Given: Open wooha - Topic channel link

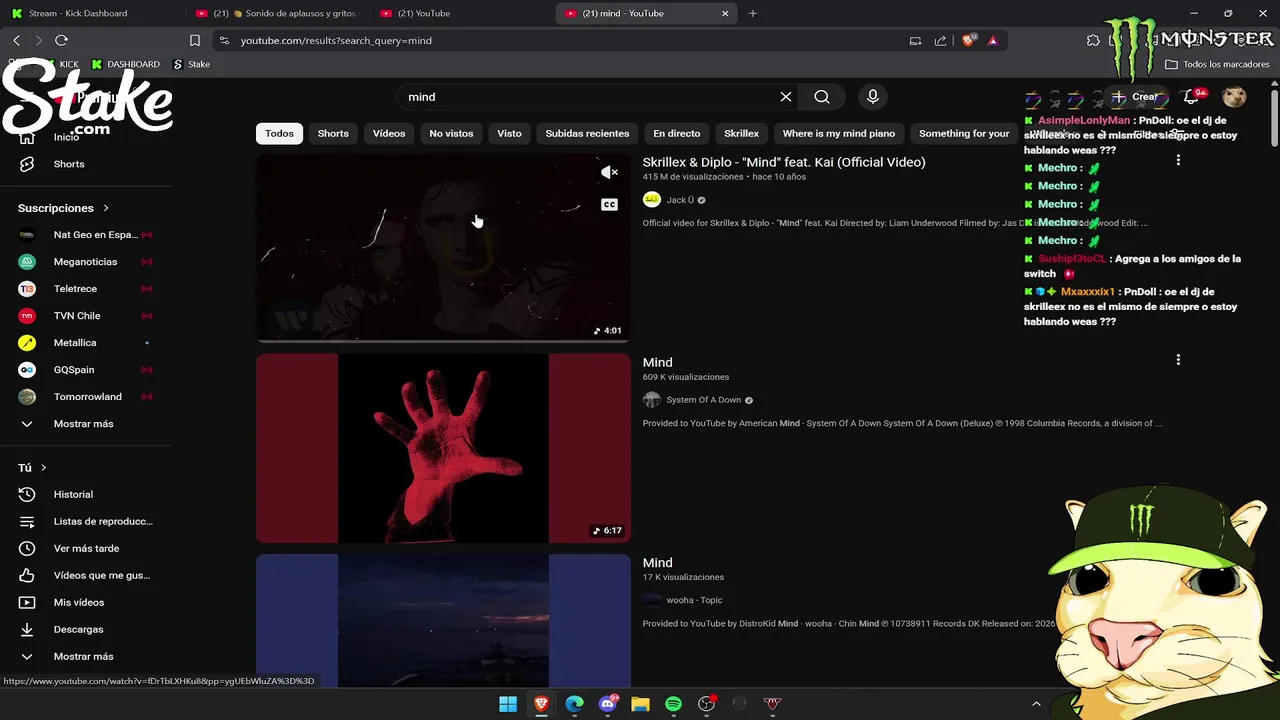Looking at the screenshot, I should [x=694, y=600].
